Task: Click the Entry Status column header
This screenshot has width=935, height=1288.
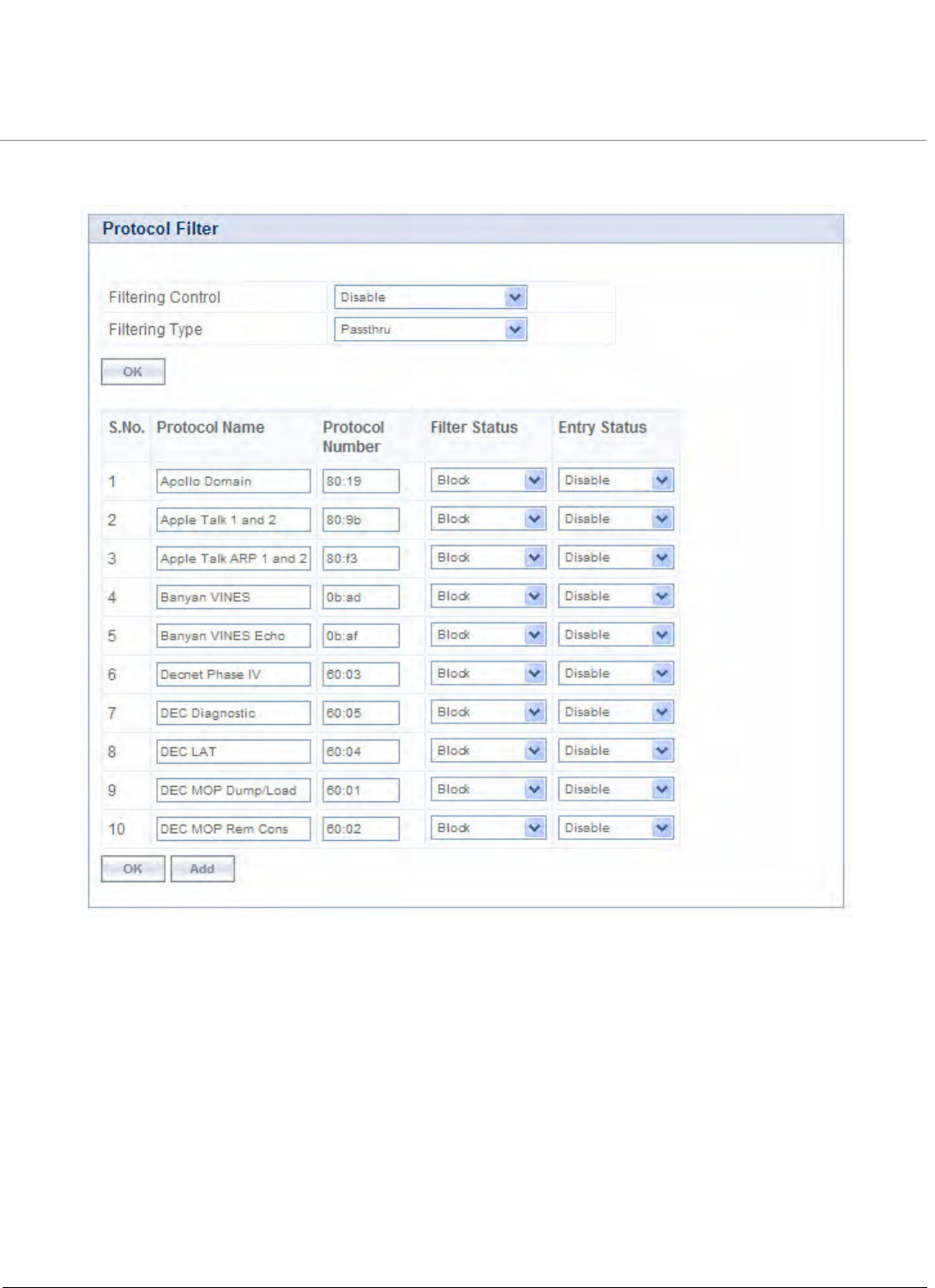Action: (x=602, y=427)
